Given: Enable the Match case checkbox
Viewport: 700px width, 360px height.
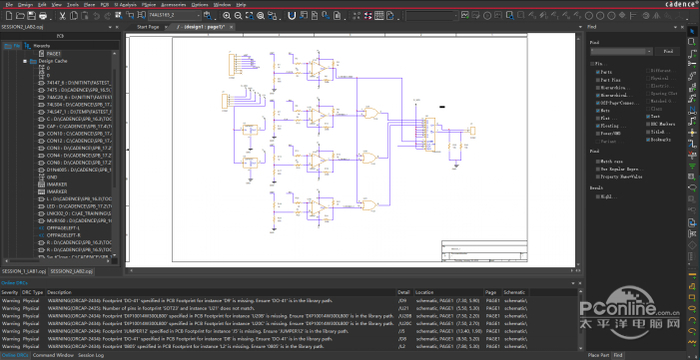Looking at the screenshot, I should 598,161.
